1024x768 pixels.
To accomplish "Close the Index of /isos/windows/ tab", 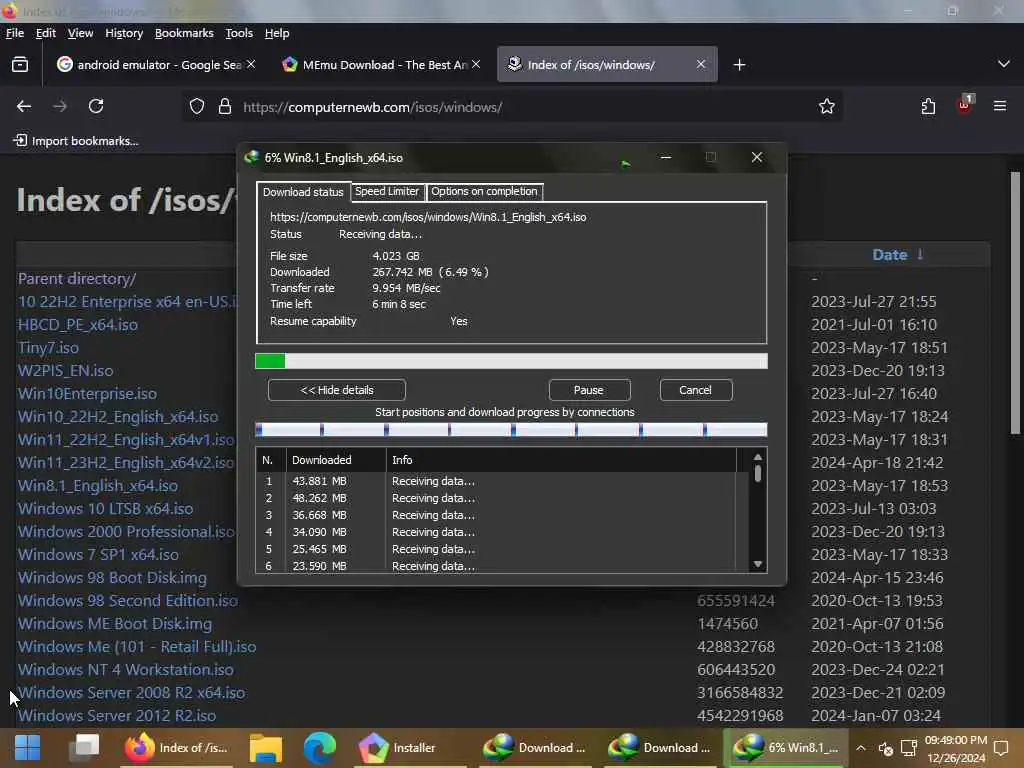I will [x=701, y=64].
